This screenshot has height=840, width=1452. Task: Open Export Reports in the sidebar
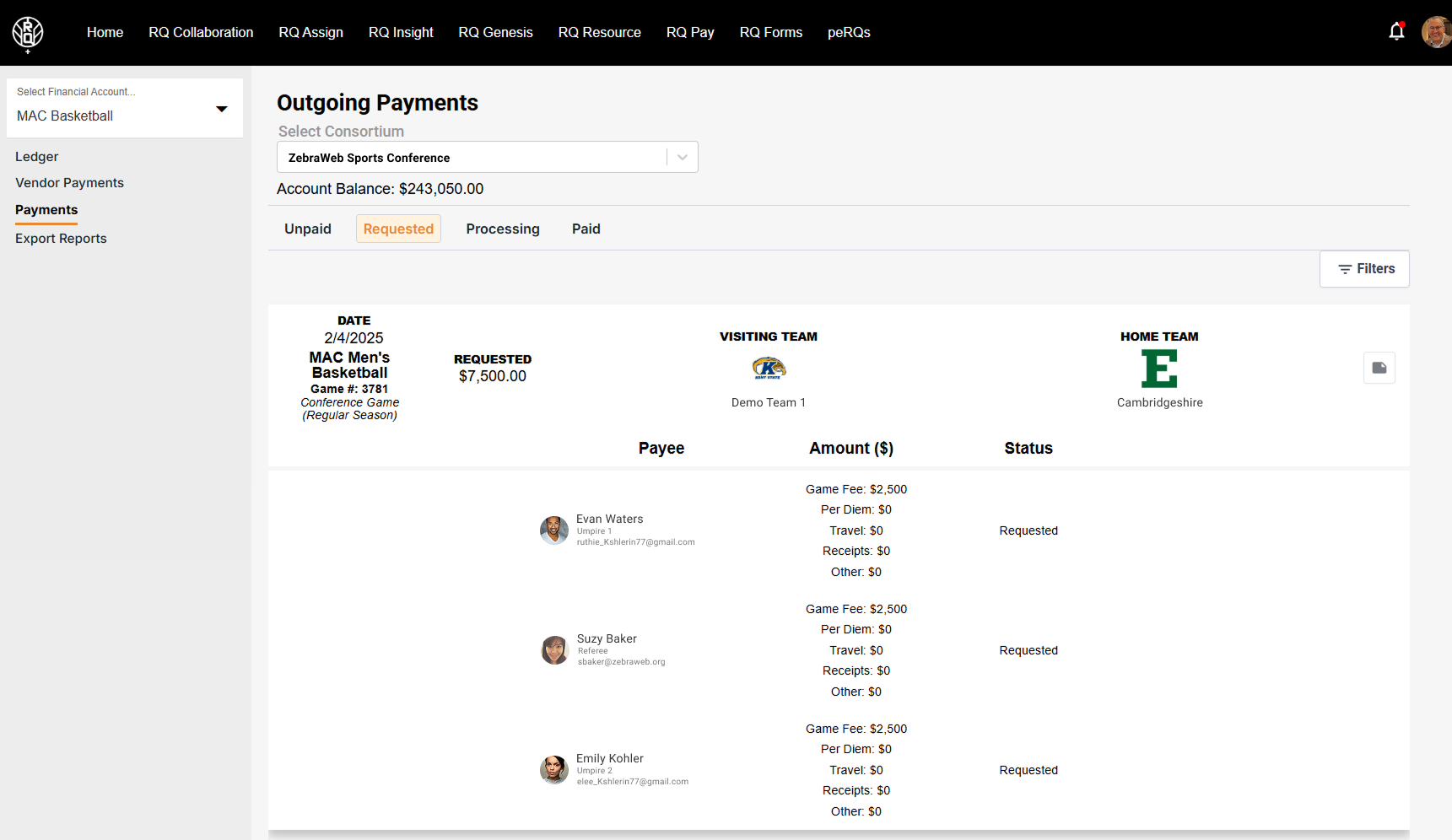click(61, 239)
